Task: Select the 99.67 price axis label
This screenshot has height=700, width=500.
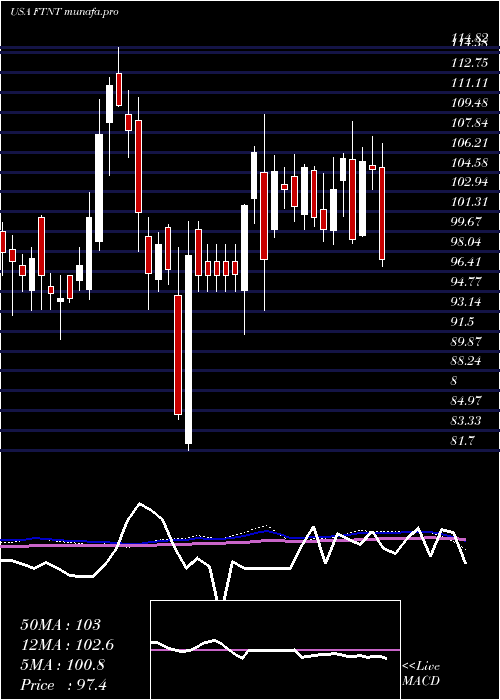Action: pos(467,222)
